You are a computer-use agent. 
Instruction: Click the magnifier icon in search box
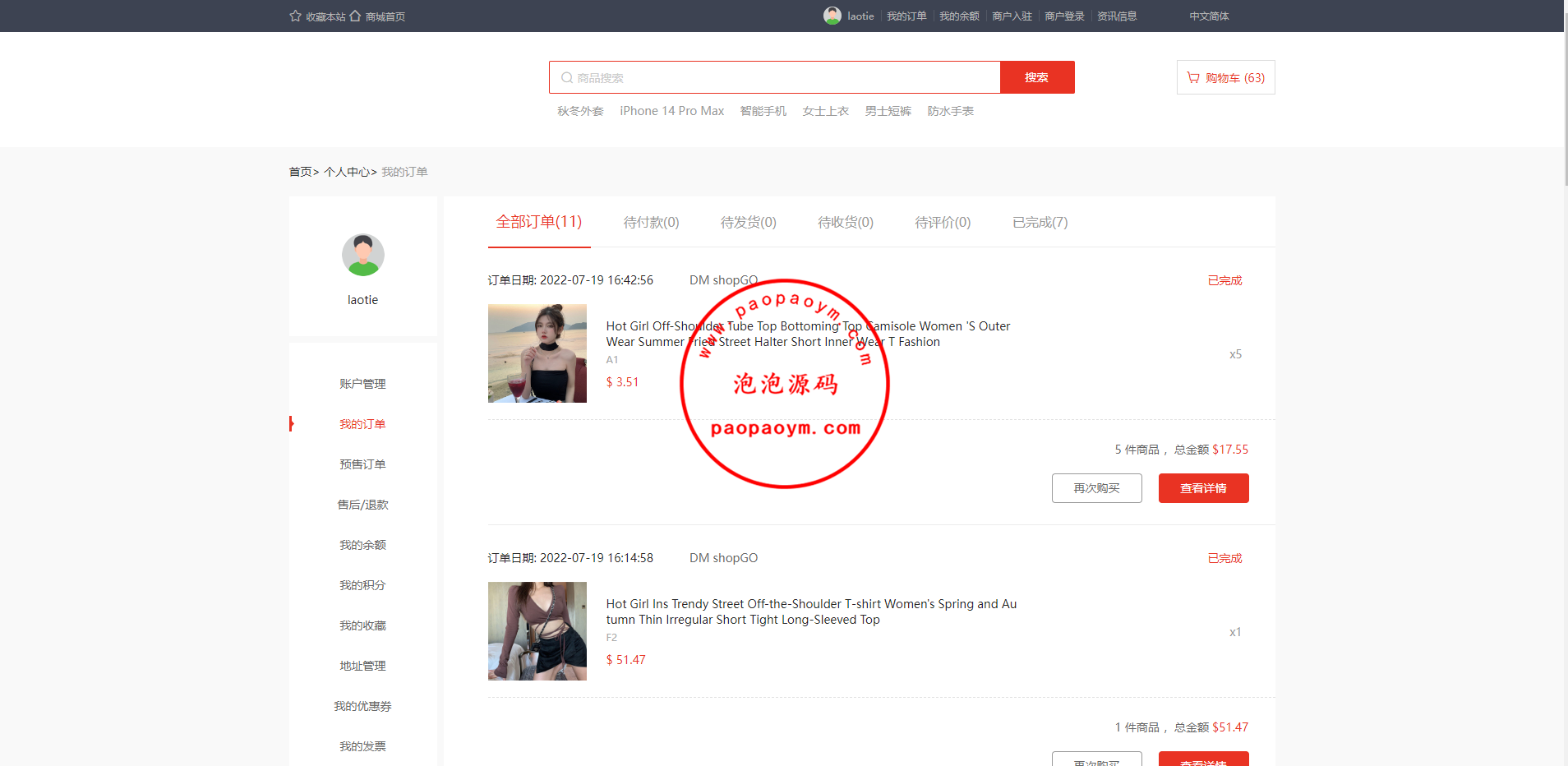[x=566, y=77]
